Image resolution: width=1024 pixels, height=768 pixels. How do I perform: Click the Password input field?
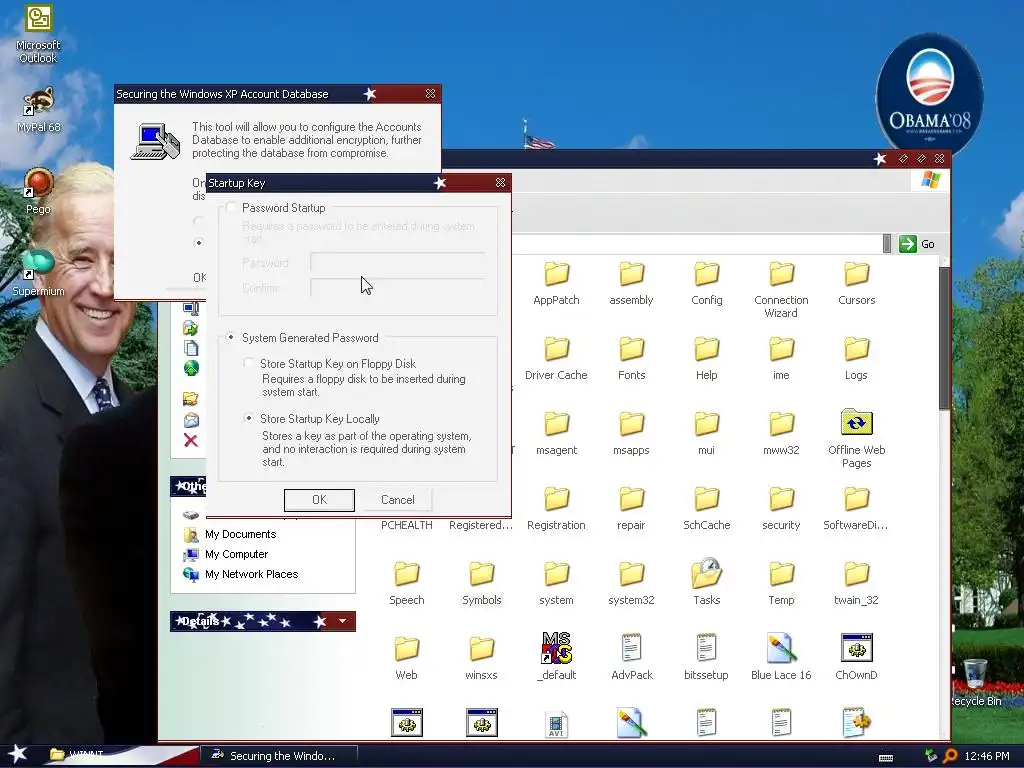(397, 263)
